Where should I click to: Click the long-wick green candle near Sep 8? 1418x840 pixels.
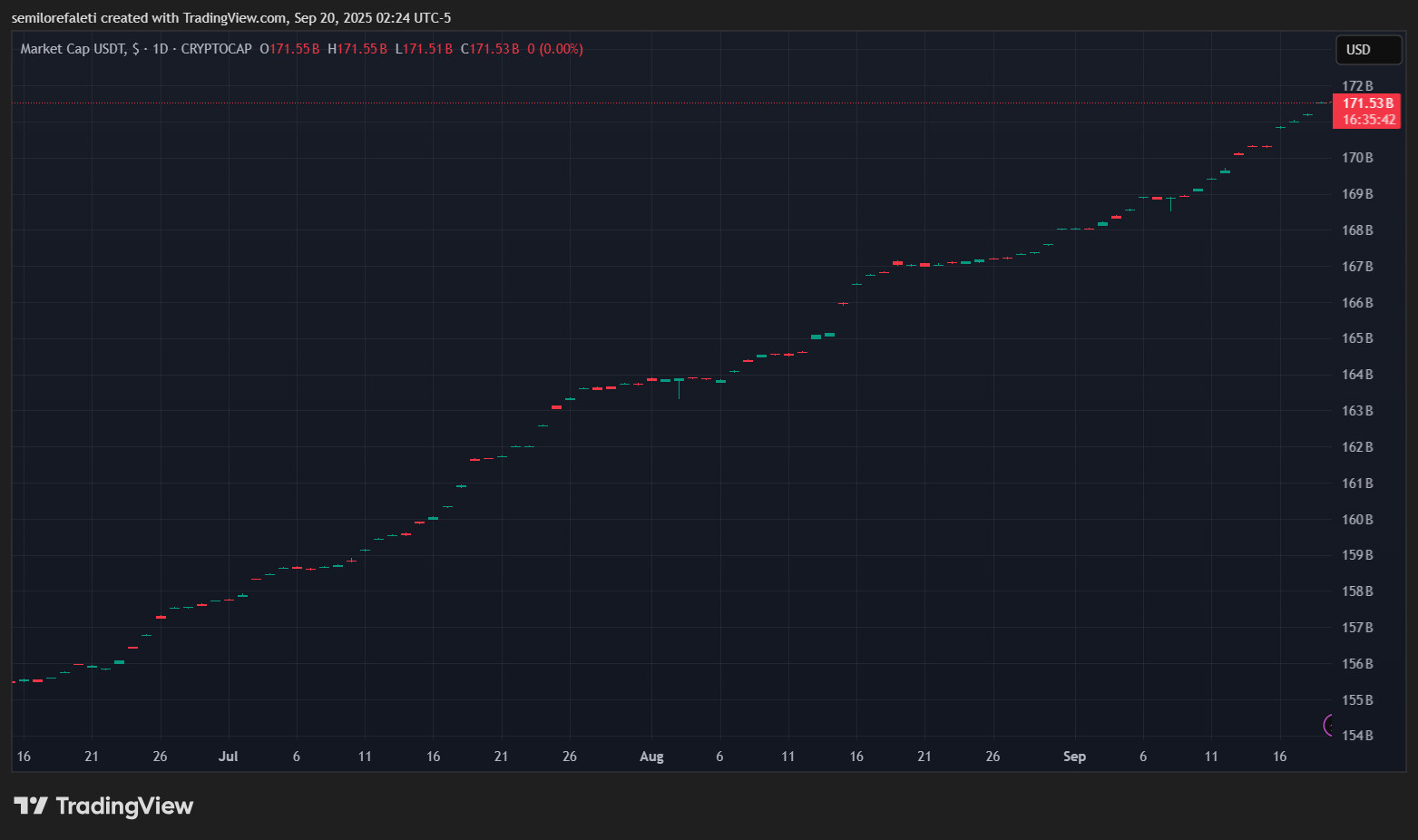[1170, 200]
